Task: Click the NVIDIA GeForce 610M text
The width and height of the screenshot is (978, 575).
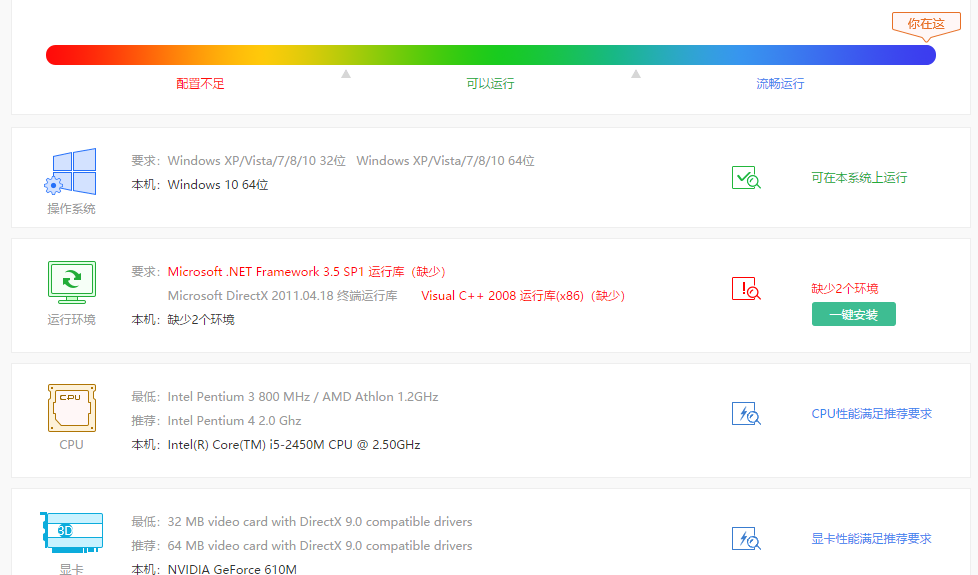Action: 232,569
